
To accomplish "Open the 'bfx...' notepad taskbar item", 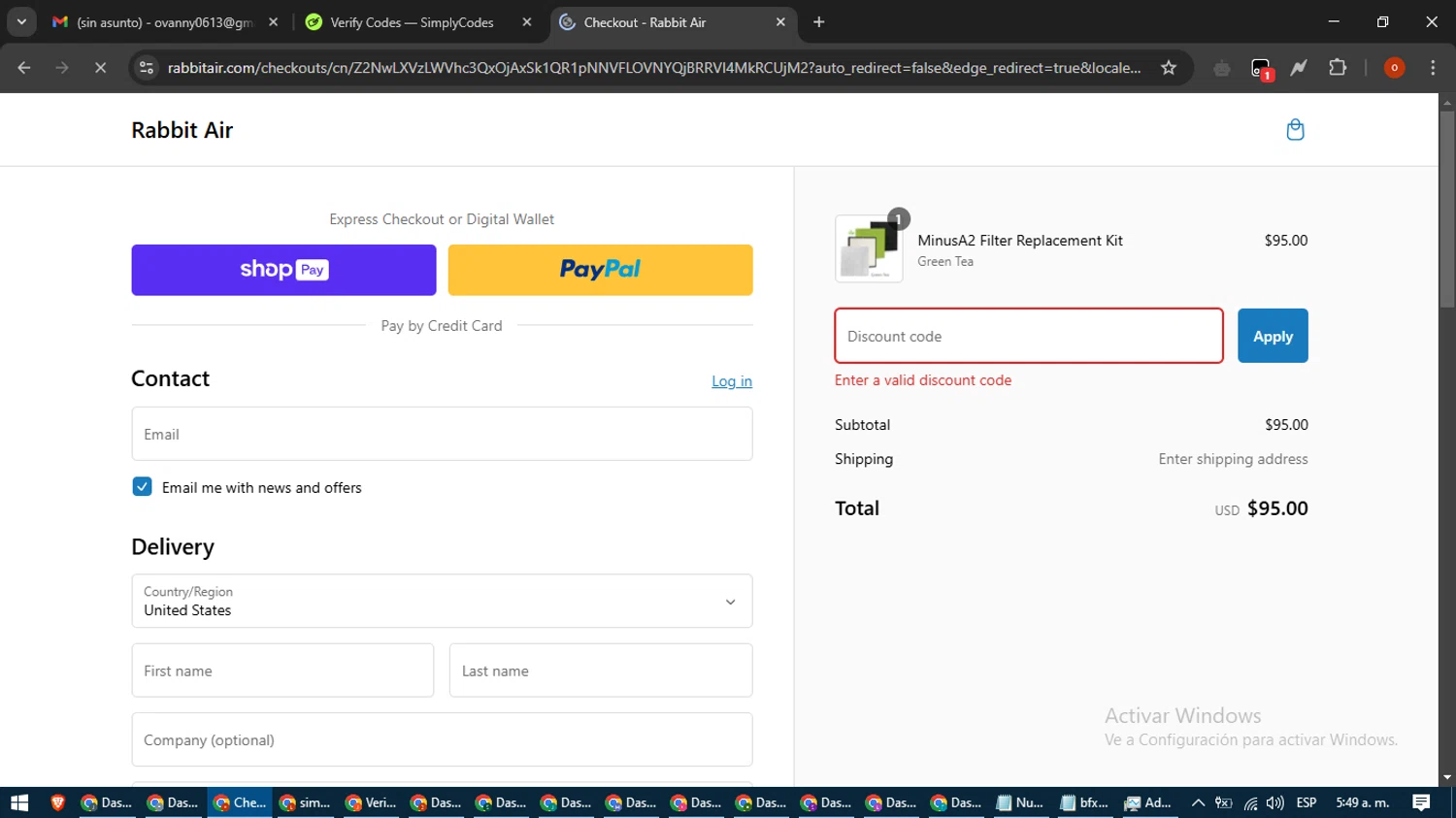I will coord(1084,802).
